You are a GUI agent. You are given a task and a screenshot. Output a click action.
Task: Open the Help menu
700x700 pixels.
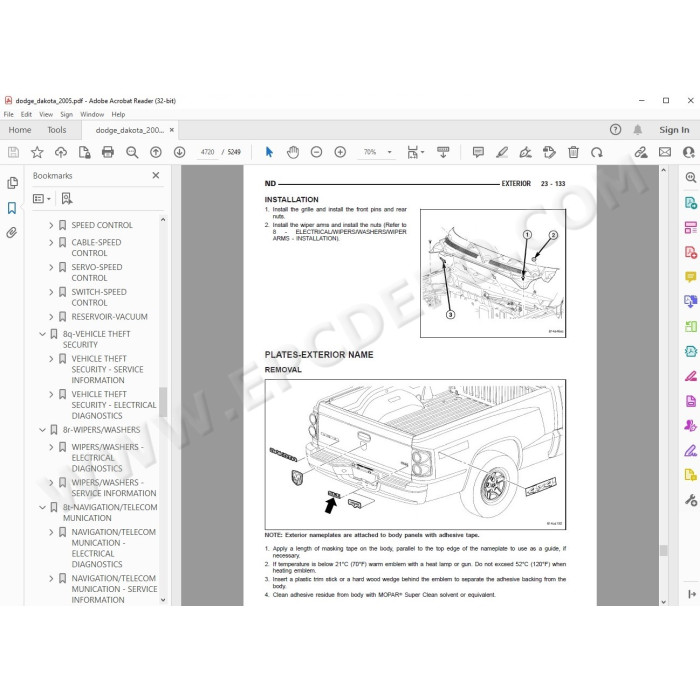(x=118, y=114)
